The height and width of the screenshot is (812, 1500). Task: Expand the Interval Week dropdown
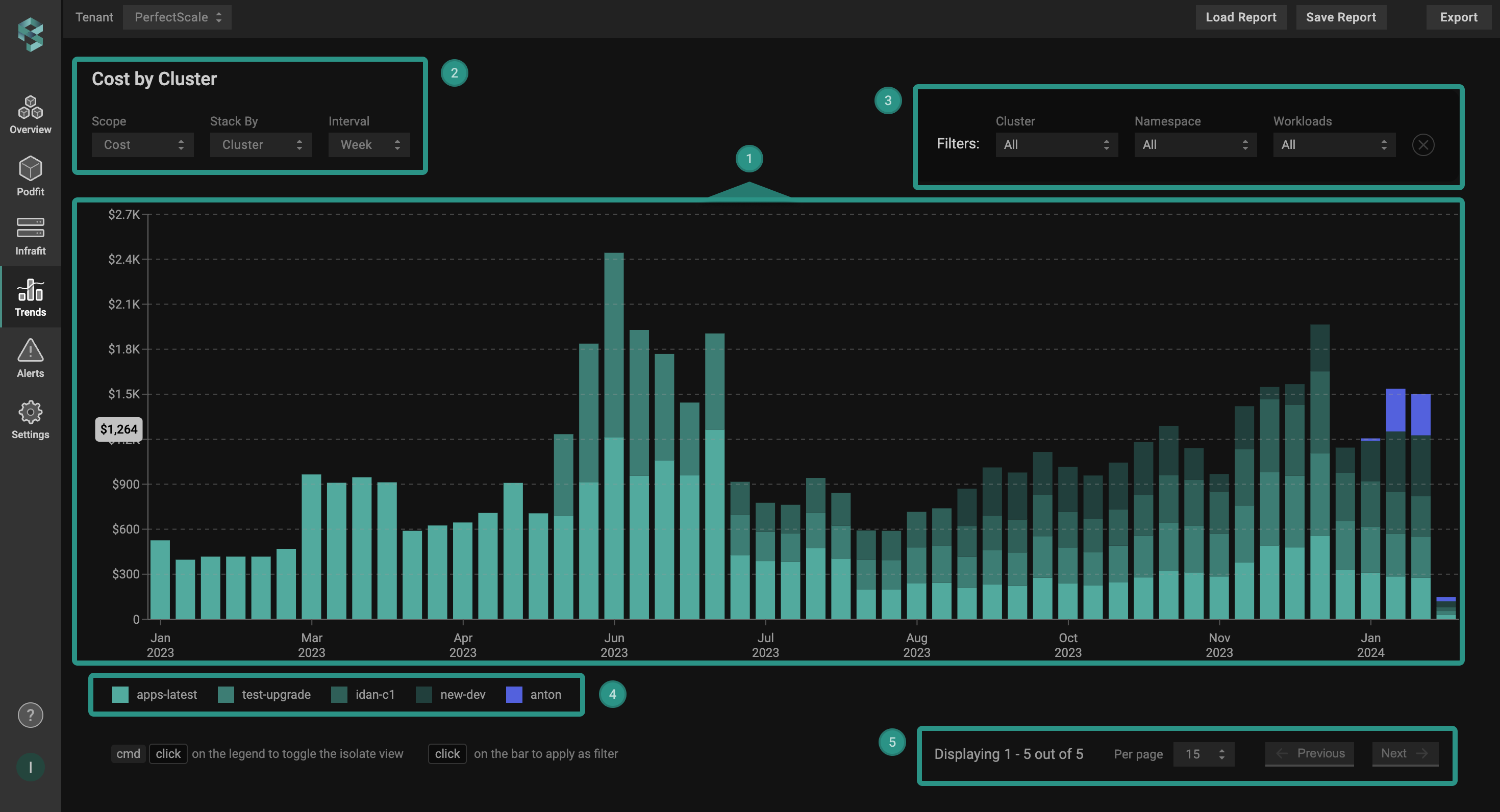tap(369, 145)
